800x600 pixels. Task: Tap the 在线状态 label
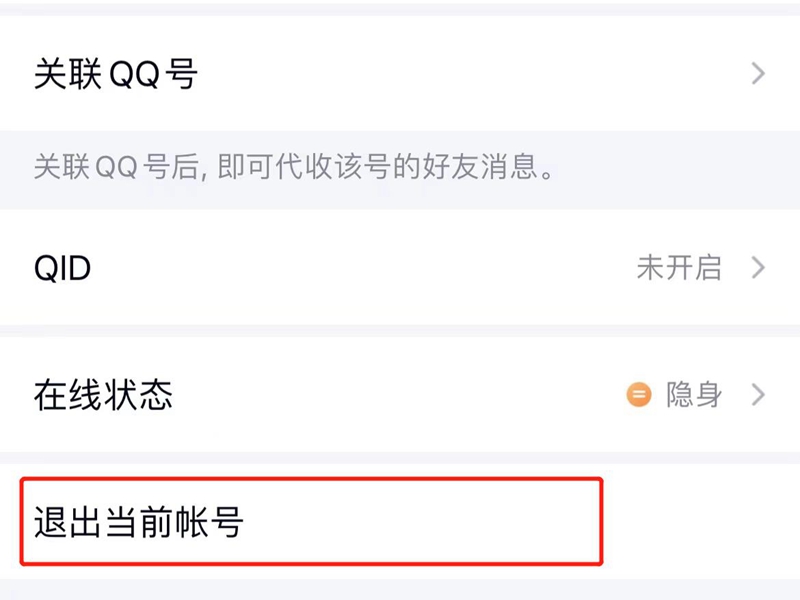103,395
